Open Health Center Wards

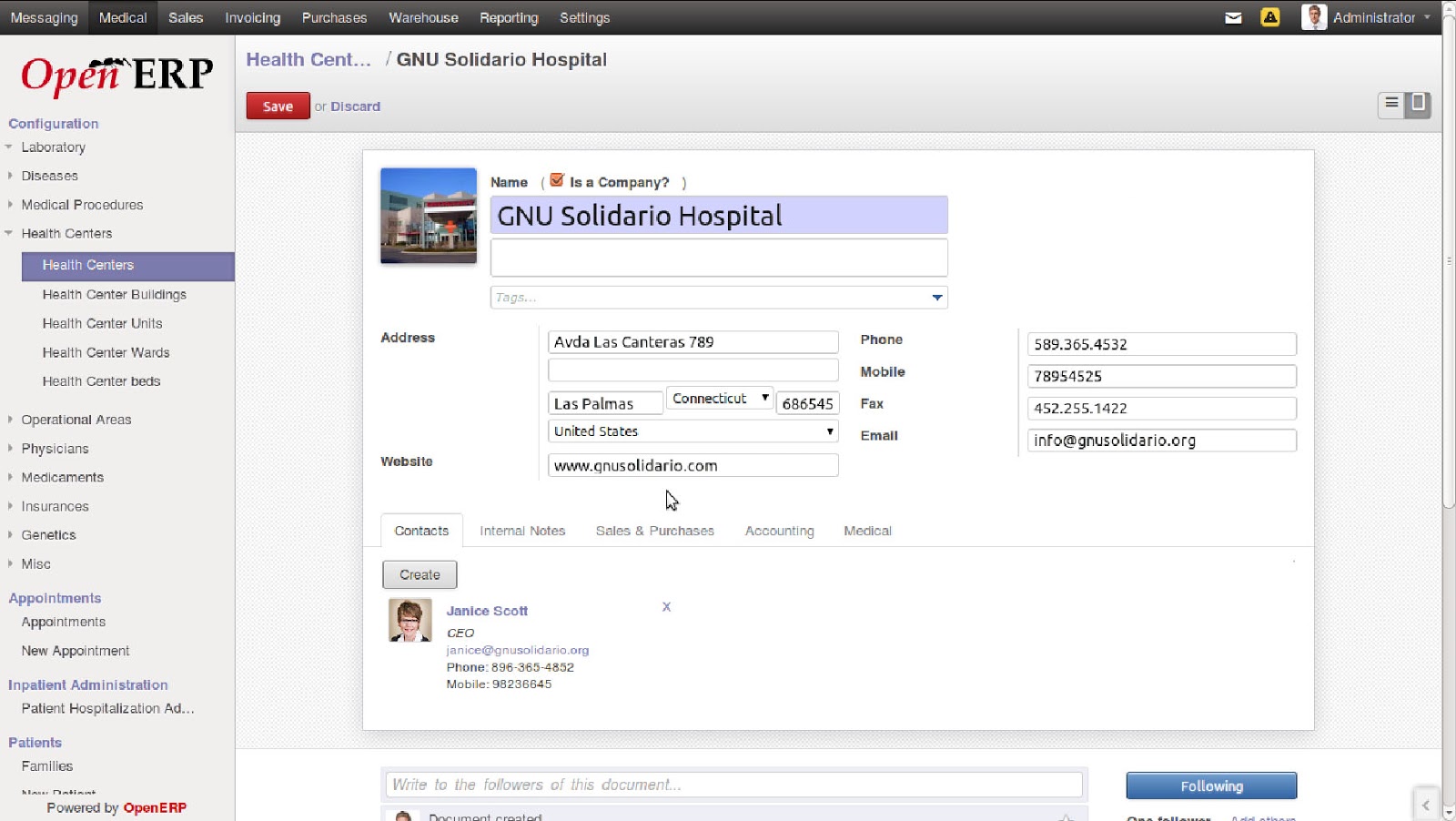coord(106,353)
